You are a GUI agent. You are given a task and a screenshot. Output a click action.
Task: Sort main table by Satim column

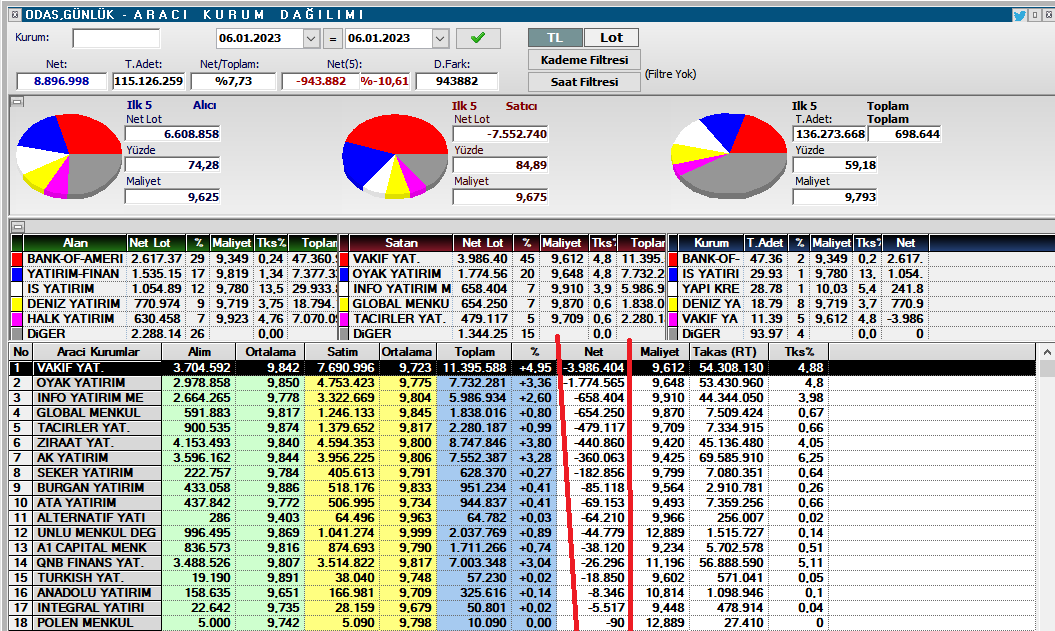coord(342,352)
